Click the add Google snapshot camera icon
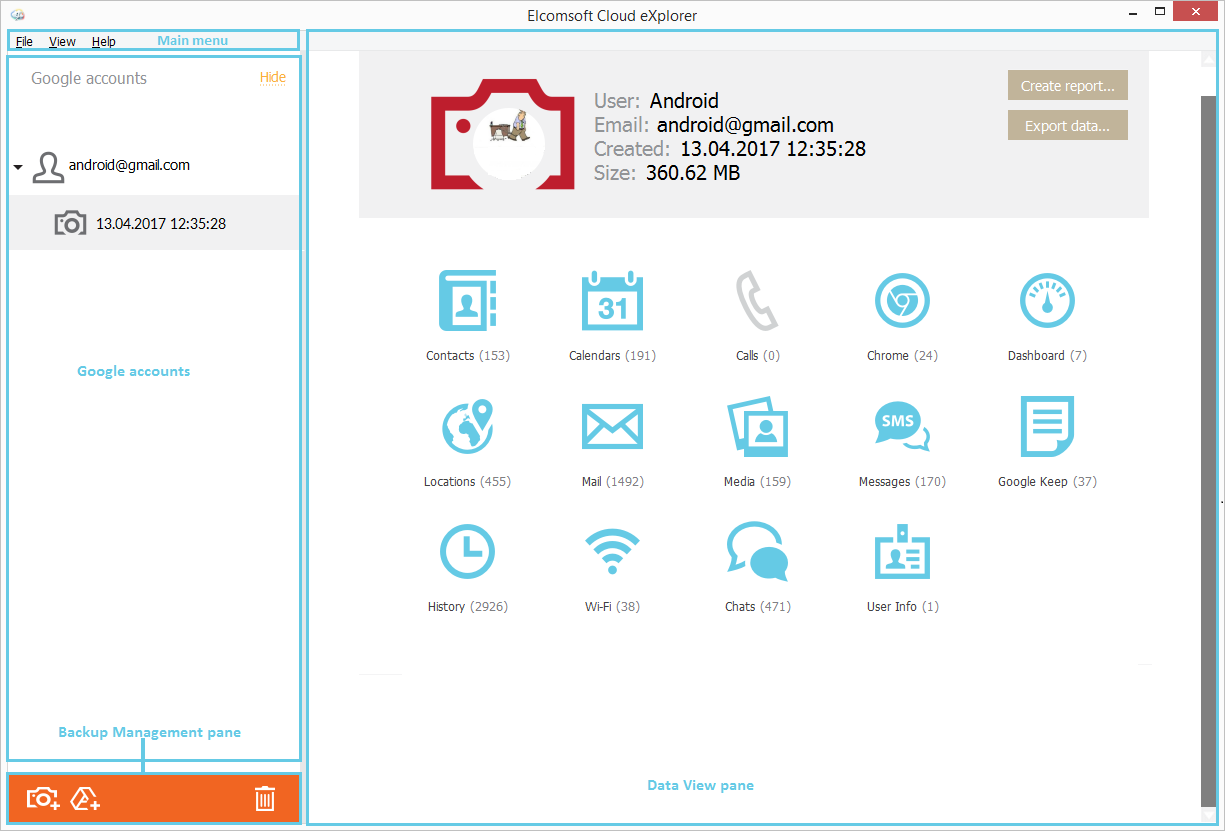The width and height of the screenshot is (1225, 831). click(43, 799)
